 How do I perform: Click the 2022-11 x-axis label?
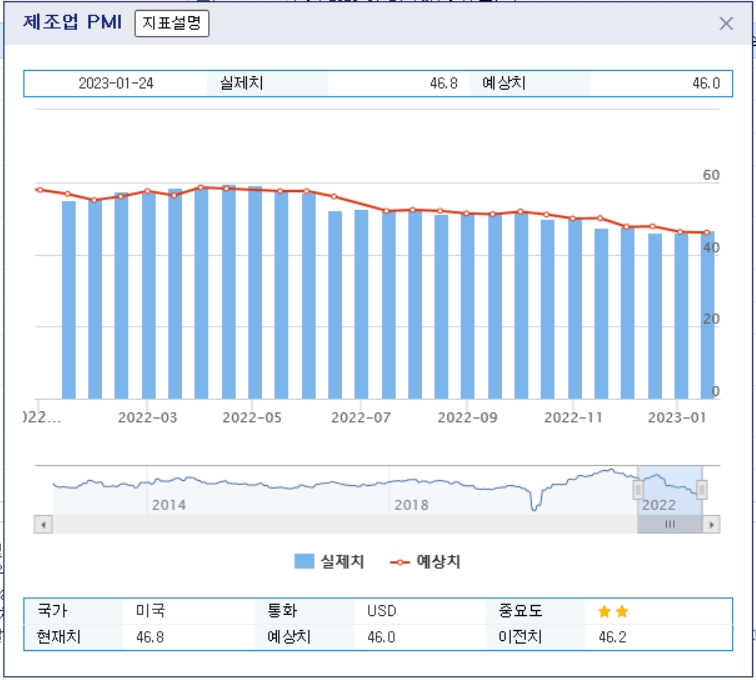(573, 417)
